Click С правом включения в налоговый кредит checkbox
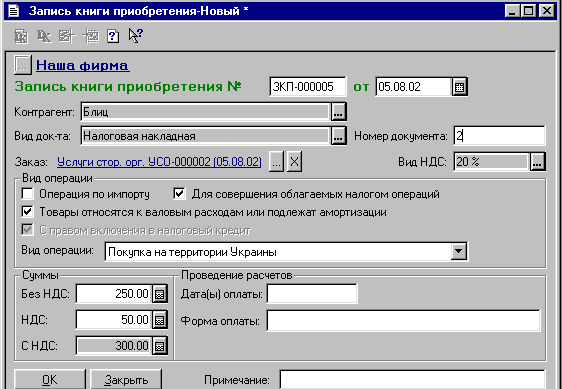Screen dimensions: 562x389 click(27, 230)
